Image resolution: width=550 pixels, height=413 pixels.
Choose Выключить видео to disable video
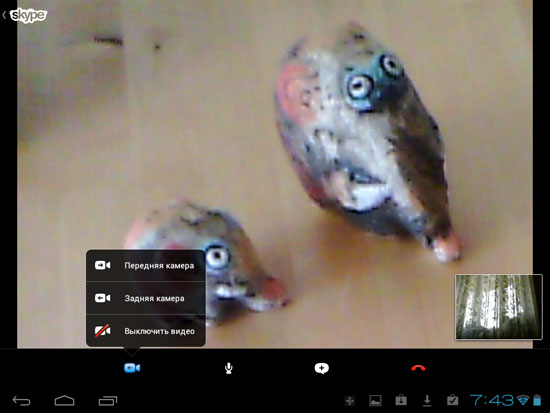146,331
